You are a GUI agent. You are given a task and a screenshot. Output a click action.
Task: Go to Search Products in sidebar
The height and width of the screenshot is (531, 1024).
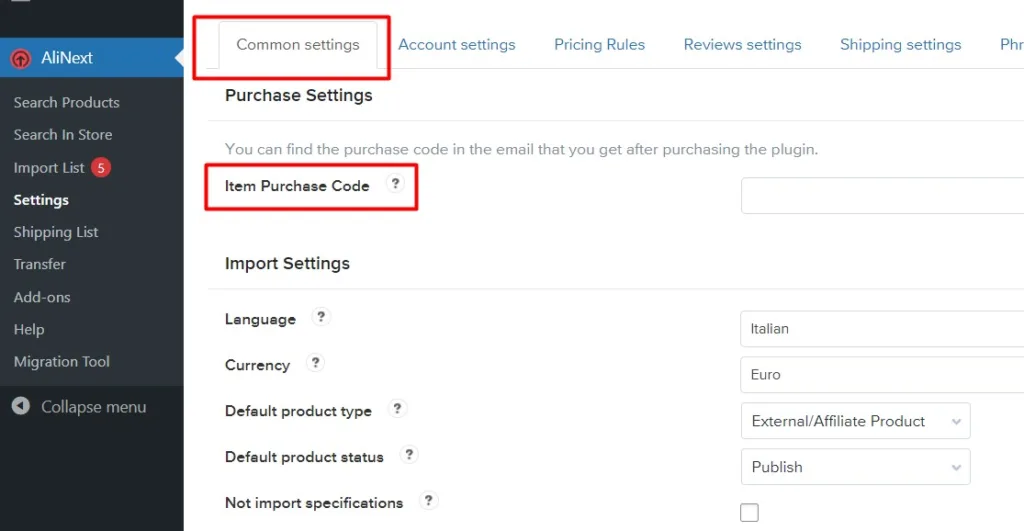[x=66, y=102]
